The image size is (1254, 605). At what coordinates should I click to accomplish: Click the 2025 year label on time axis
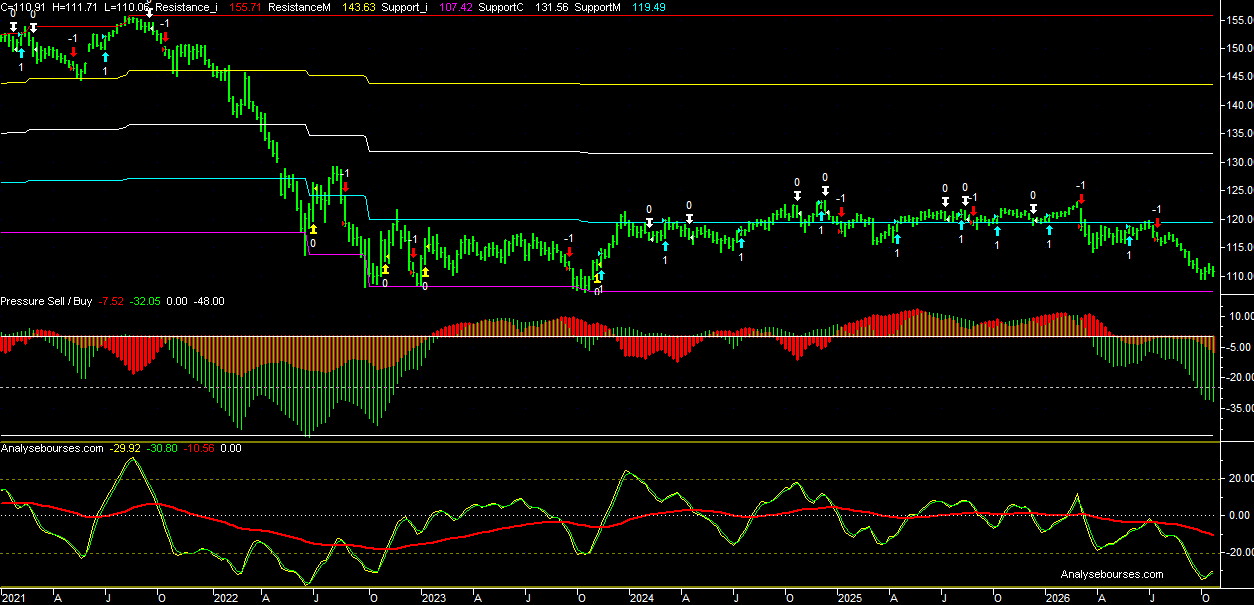pos(849,598)
